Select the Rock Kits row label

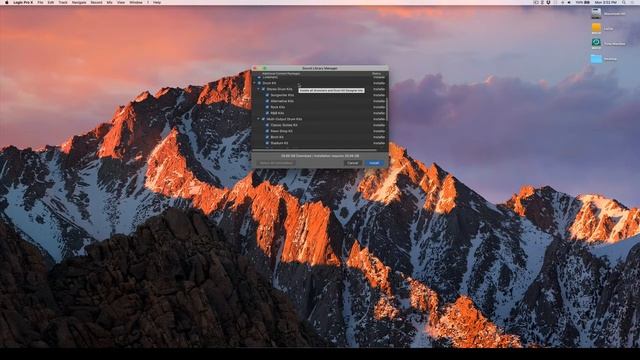pyautogui.click(x=278, y=107)
